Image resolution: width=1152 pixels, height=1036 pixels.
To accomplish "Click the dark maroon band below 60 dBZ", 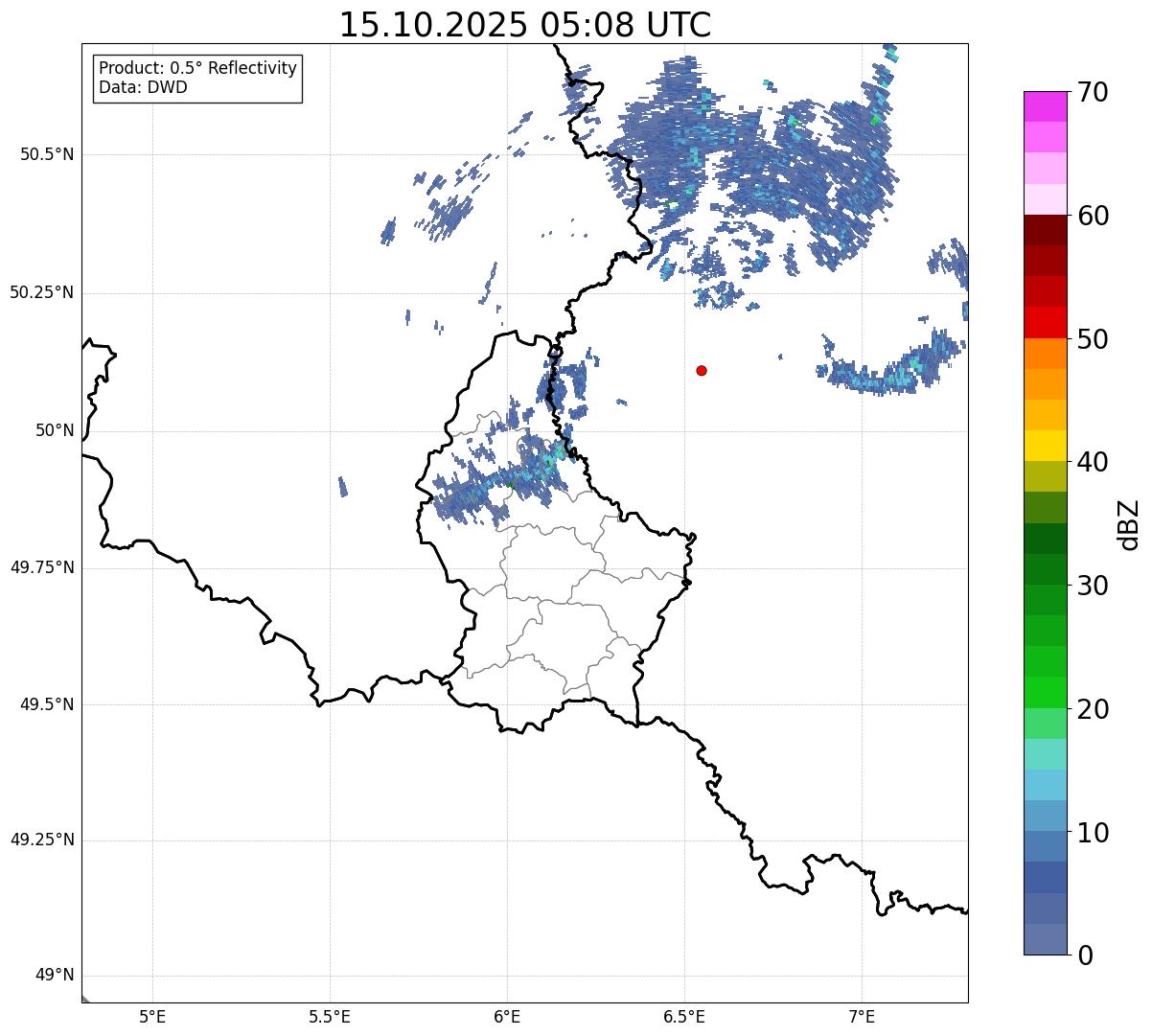I will 1046,230.
